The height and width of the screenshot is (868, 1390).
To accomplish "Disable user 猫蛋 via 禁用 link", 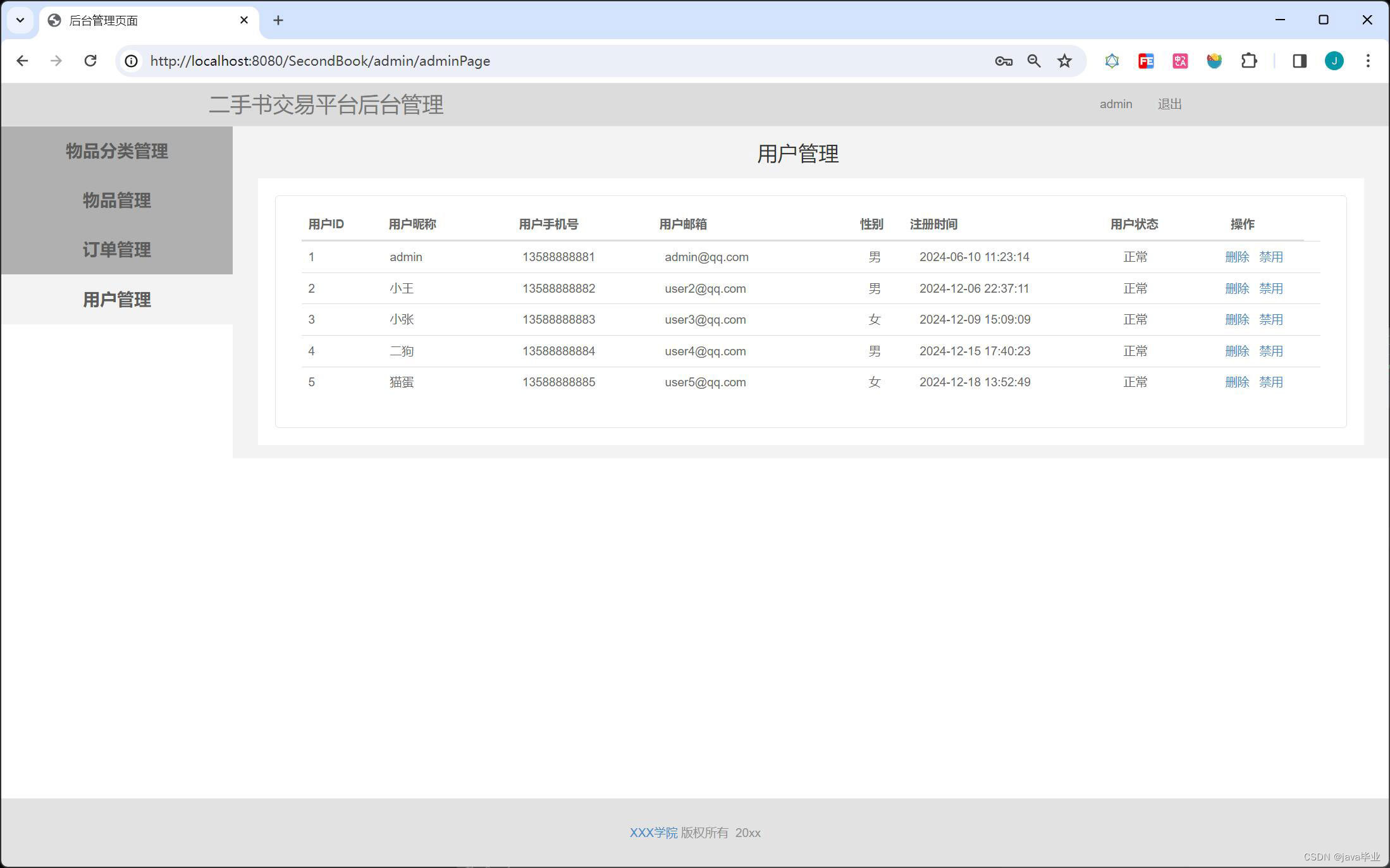I will coord(1270,382).
